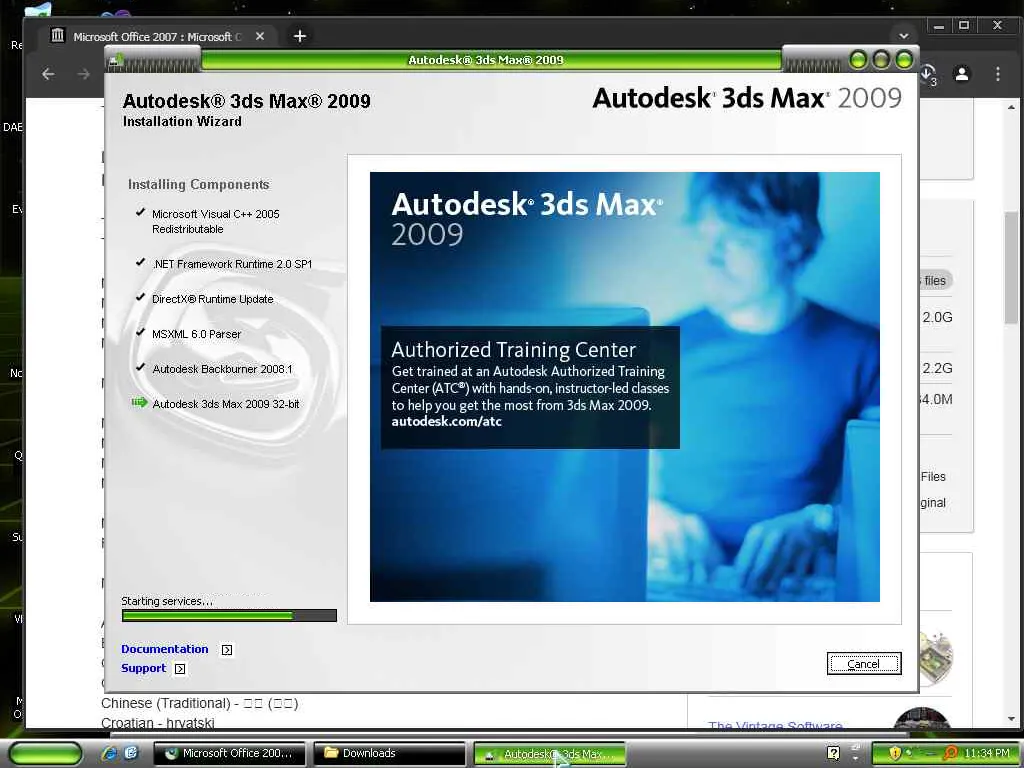The height and width of the screenshot is (768, 1024).
Task: Click the installer title bar icon
Action: pyautogui.click(x=116, y=61)
